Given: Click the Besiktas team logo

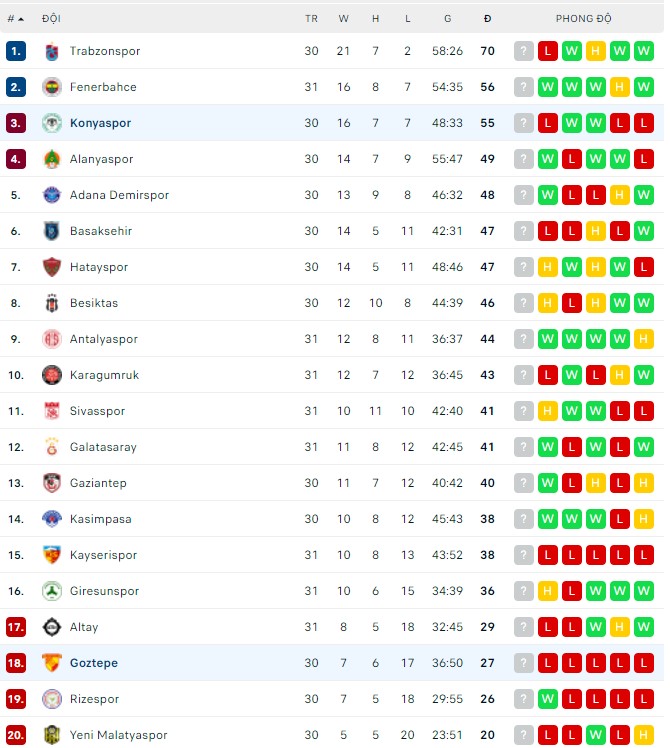Looking at the screenshot, I should click(52, 303).
